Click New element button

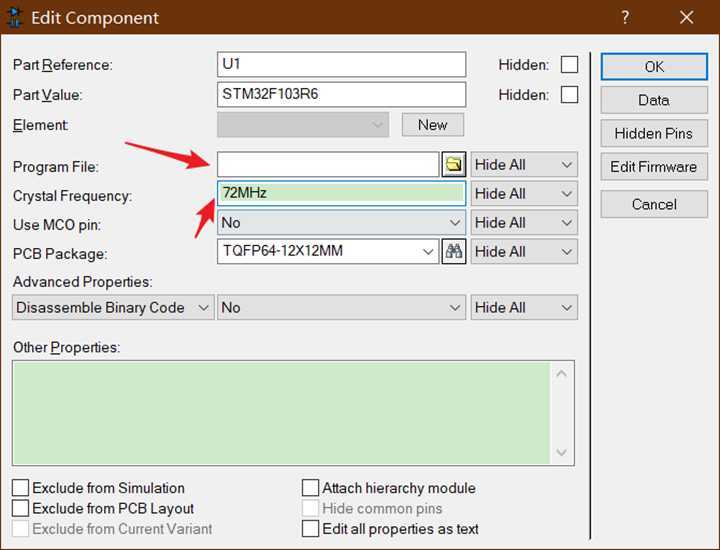point(433,125)
